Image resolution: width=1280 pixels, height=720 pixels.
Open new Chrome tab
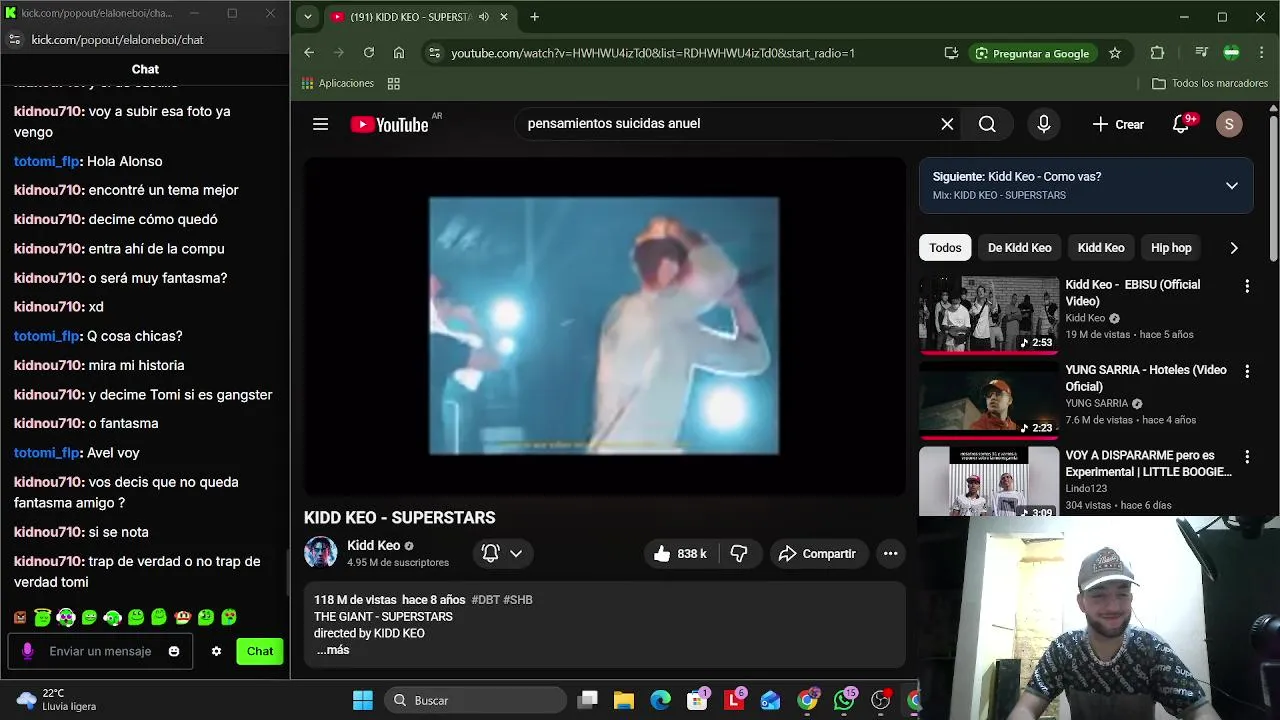click(x=535, y=17)
